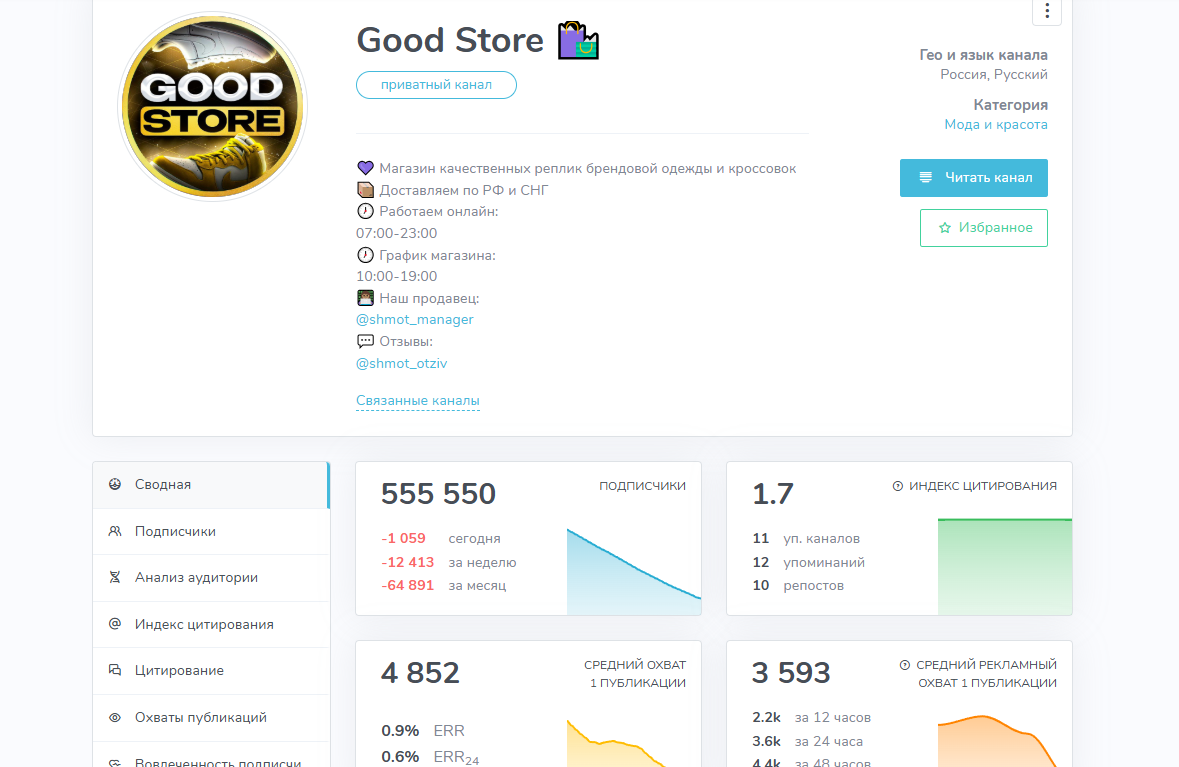Screen dimensions: 1179x767
Task: Open the @shmot_otziv link
Action: tap(402, 363)
